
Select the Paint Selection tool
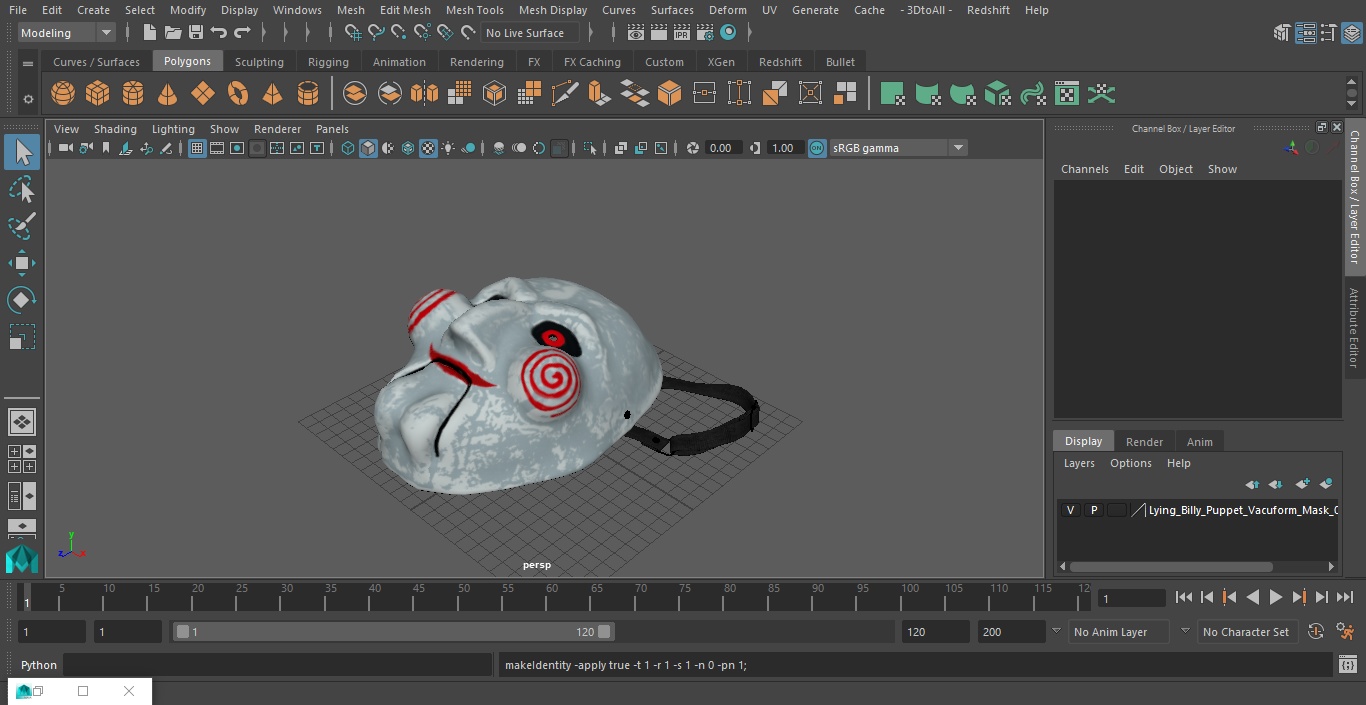(22, 226)
